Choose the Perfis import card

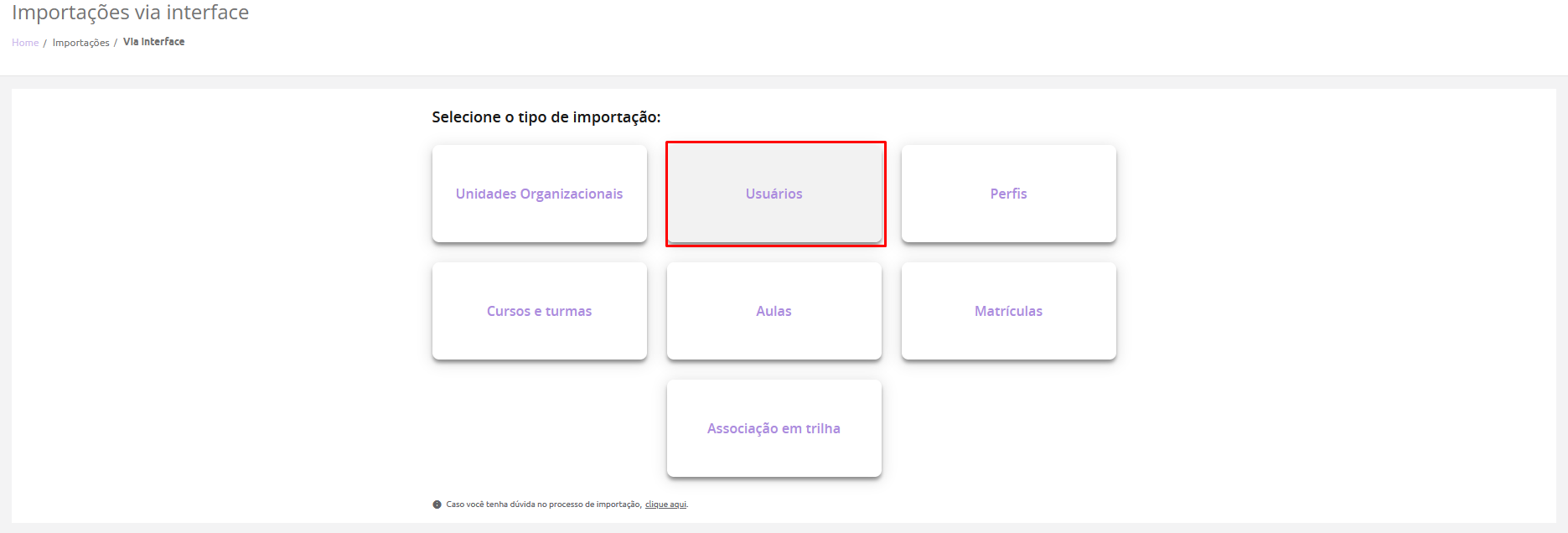click(x=1008, y=194)
